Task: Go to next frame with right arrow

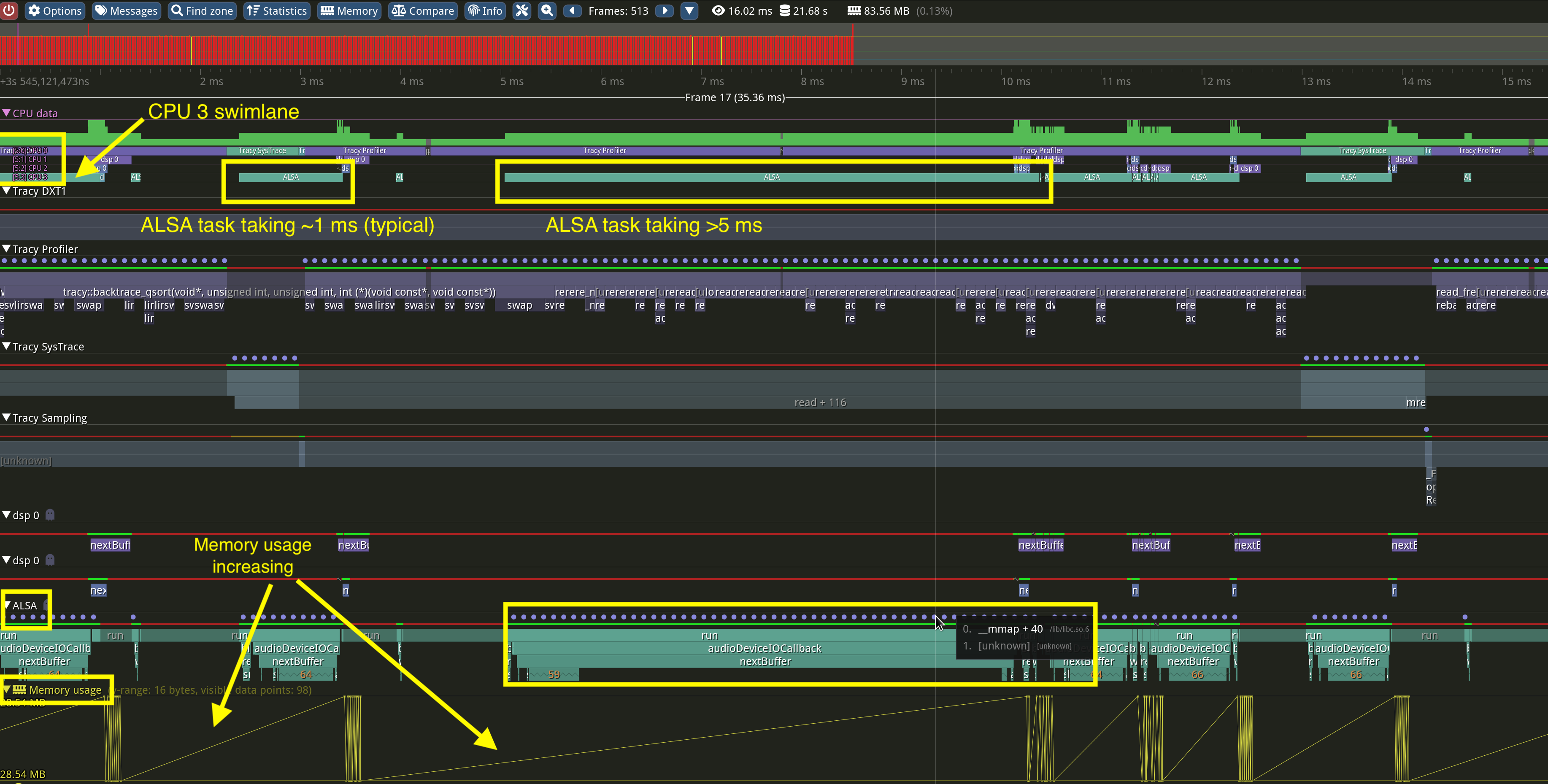Action: click(x=664, y=11)
